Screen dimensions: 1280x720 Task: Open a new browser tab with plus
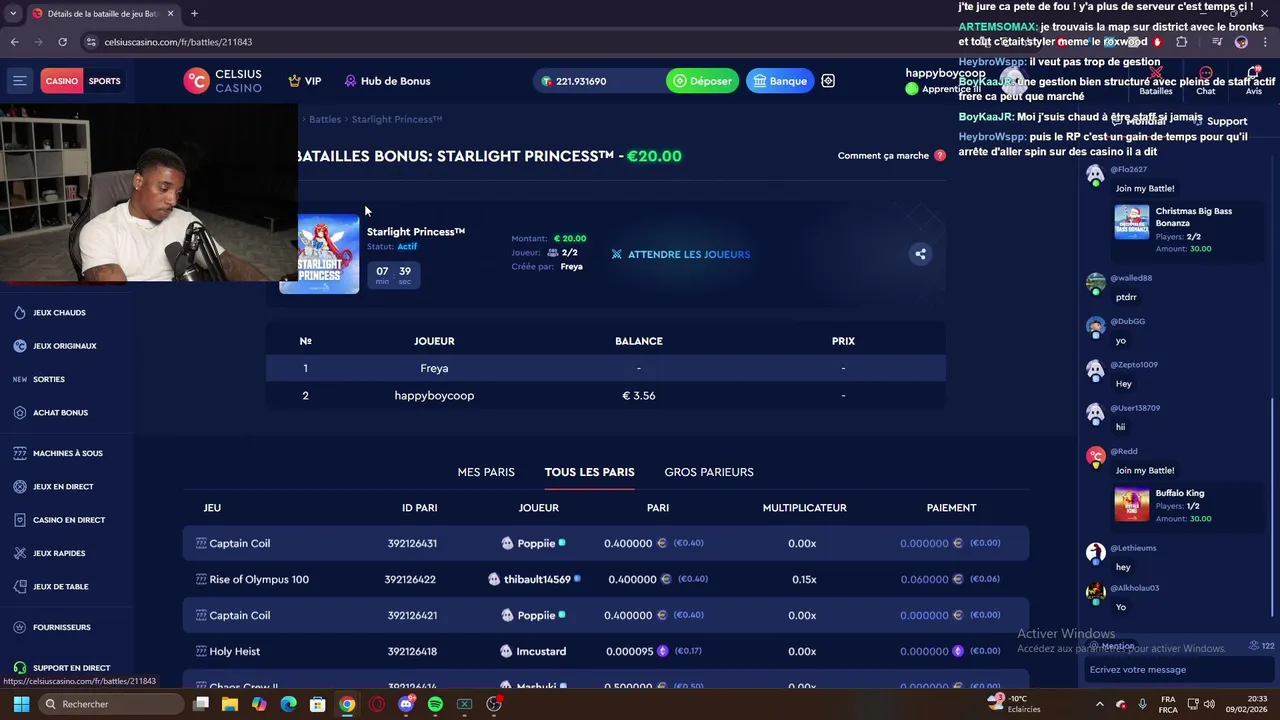click(194, 14)
